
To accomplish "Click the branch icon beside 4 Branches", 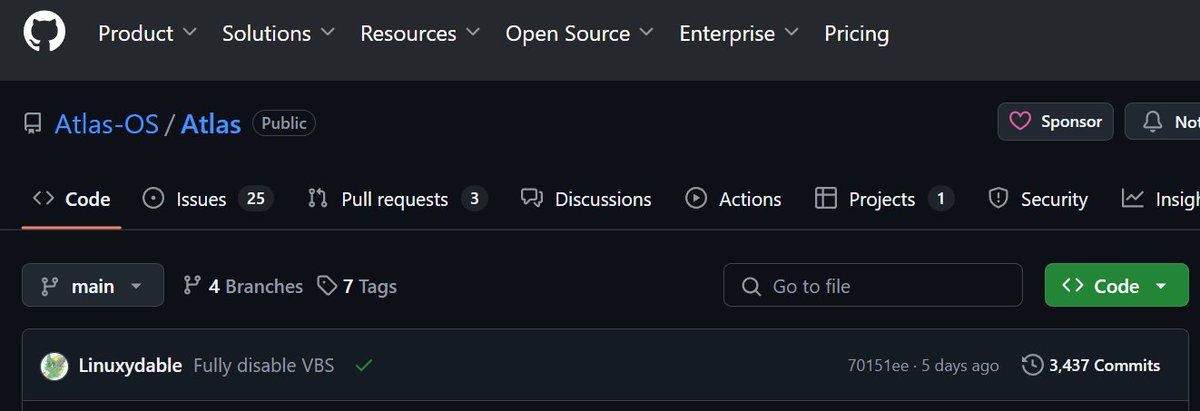I will point(193,286).
